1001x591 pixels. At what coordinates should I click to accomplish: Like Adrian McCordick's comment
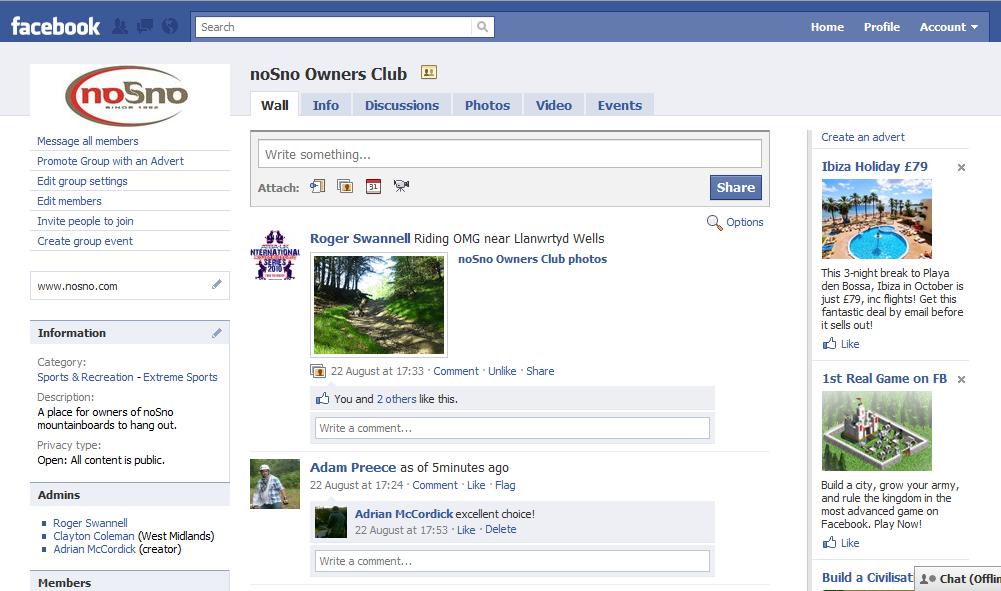point(466,530)
